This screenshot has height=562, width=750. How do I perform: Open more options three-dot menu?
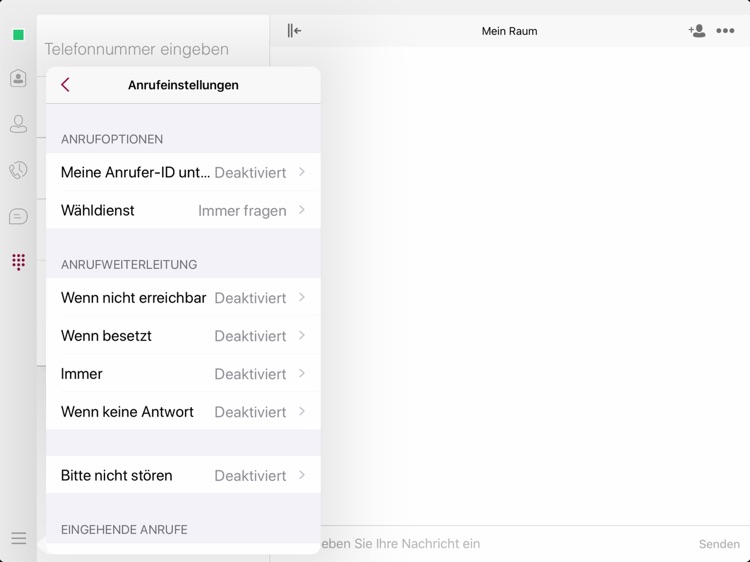point(725,31)
